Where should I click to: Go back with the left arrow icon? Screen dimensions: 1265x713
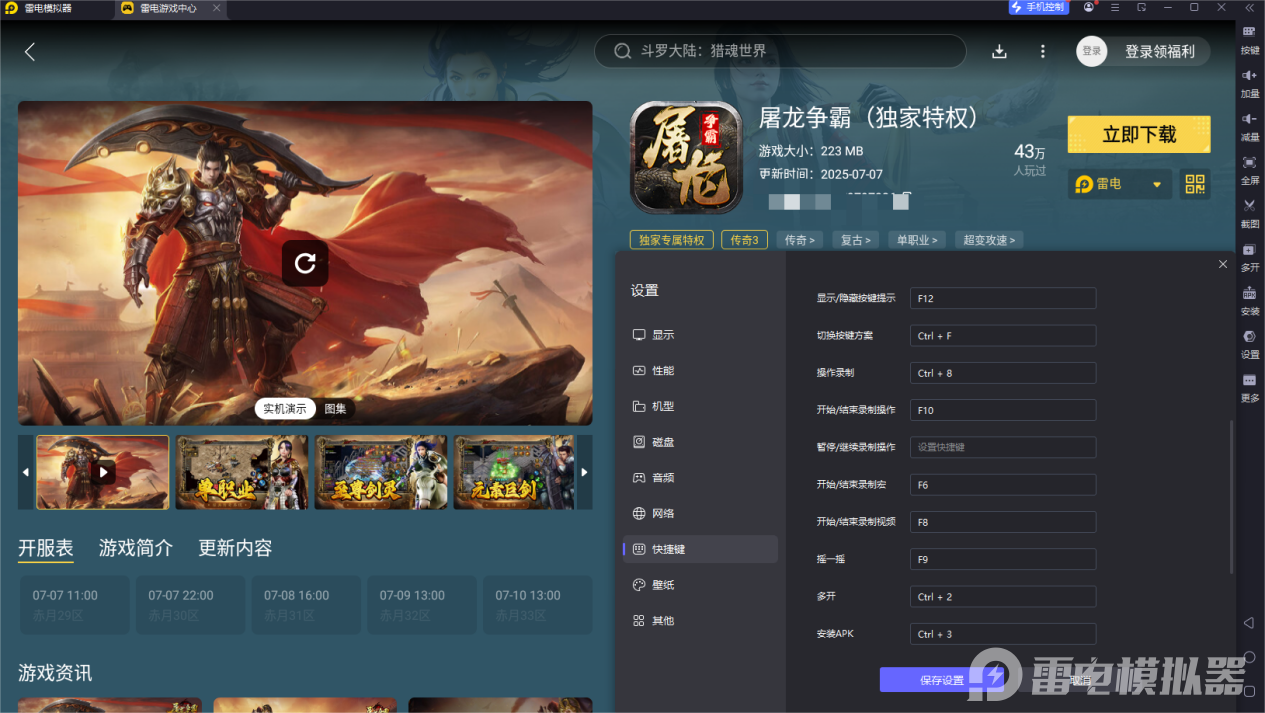pyautogui.click(x=30, y=52)
